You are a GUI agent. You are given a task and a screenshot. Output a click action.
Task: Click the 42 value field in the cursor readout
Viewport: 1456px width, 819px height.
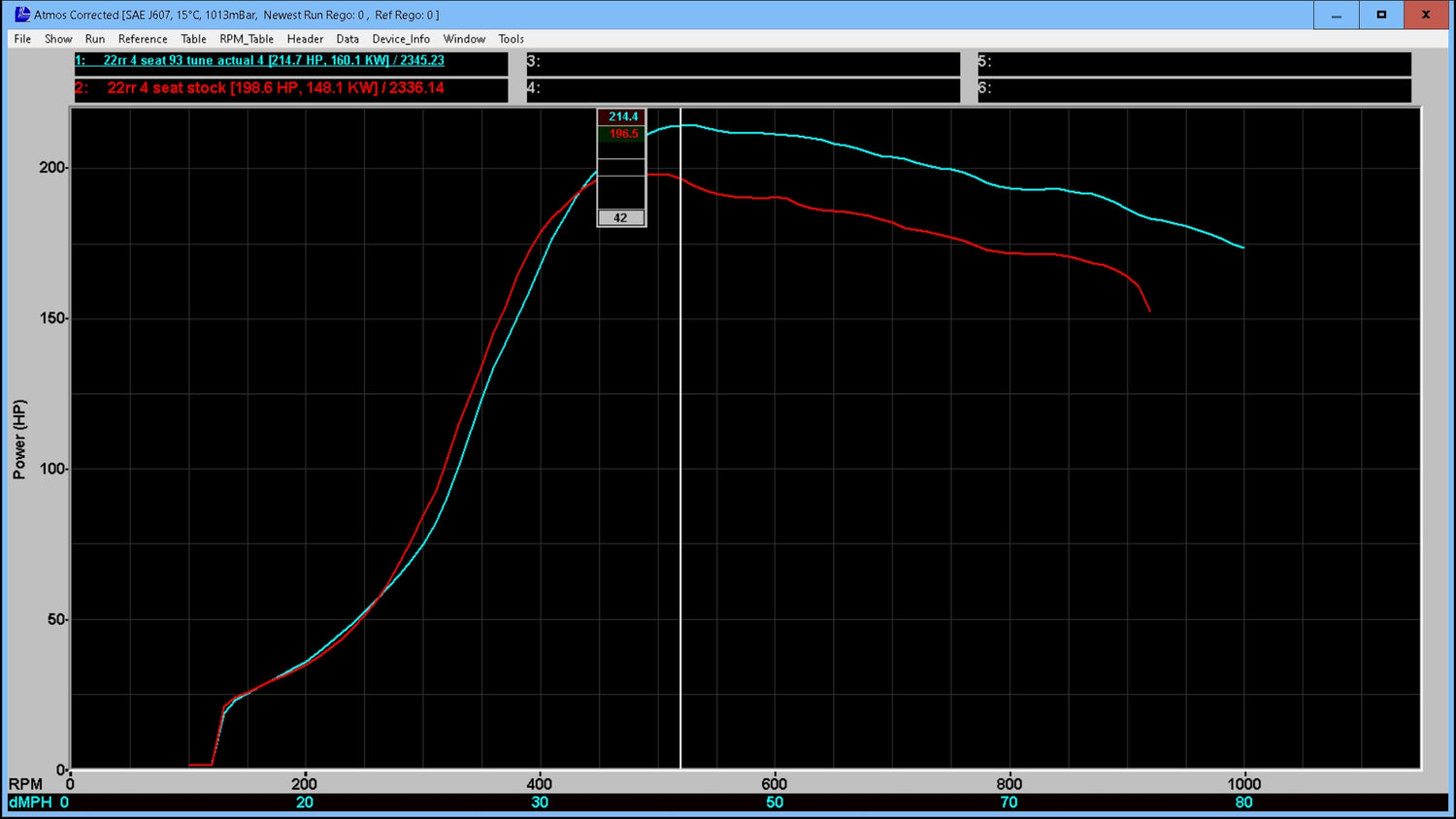(620, 217)
